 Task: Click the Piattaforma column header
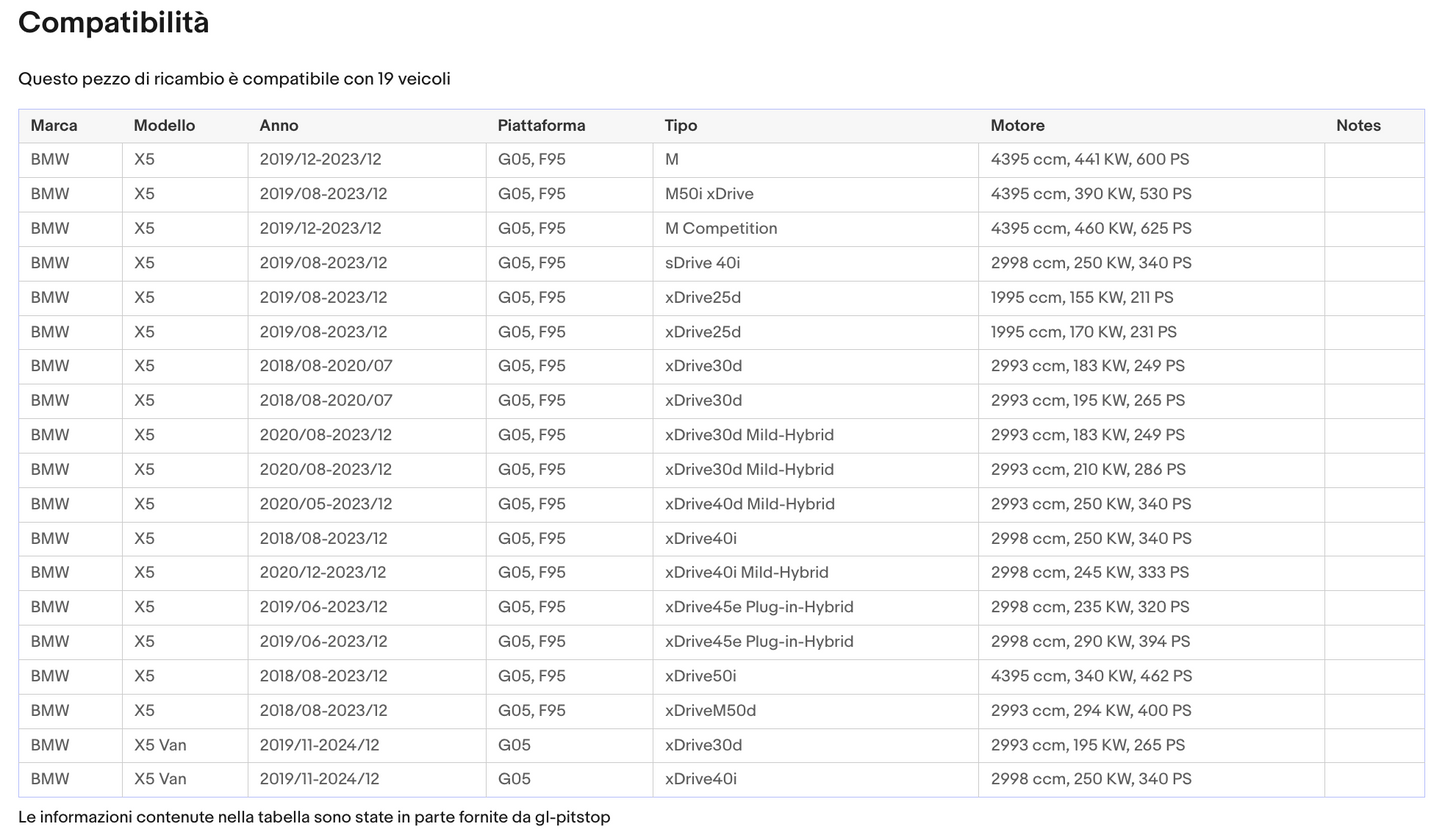tap(541, 126)
